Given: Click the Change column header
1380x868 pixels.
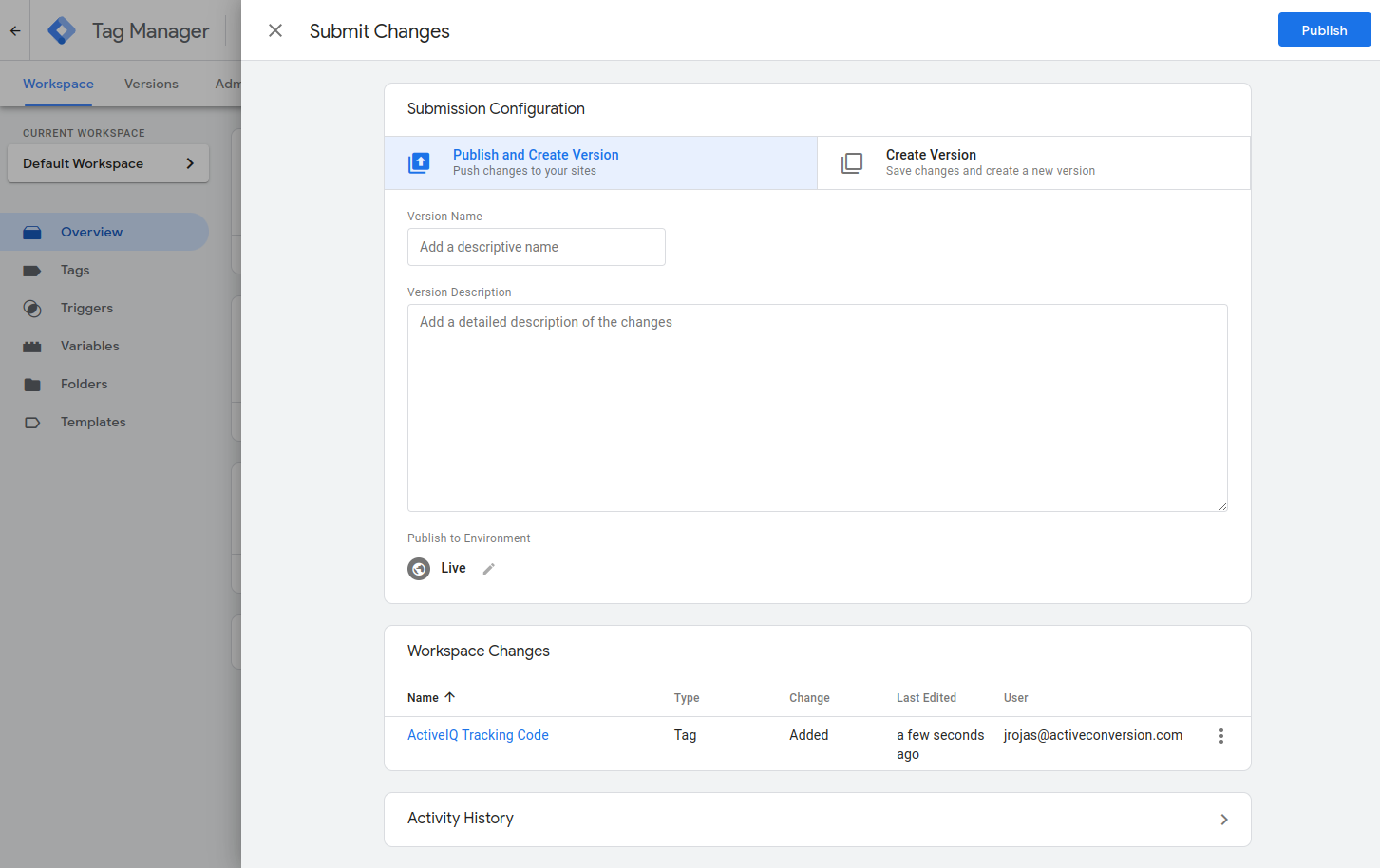Looking at the screenshot, I should [809, 698].
